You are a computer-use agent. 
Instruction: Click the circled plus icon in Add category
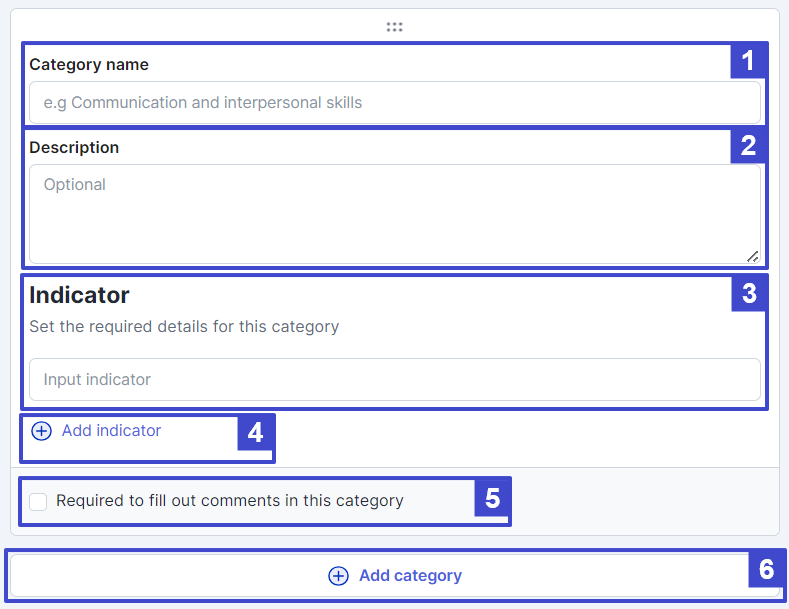click(338, 576)
